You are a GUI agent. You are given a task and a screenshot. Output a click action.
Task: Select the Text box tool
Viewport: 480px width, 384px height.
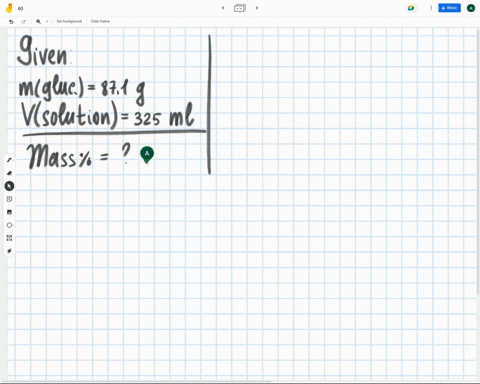click(9, 238)
